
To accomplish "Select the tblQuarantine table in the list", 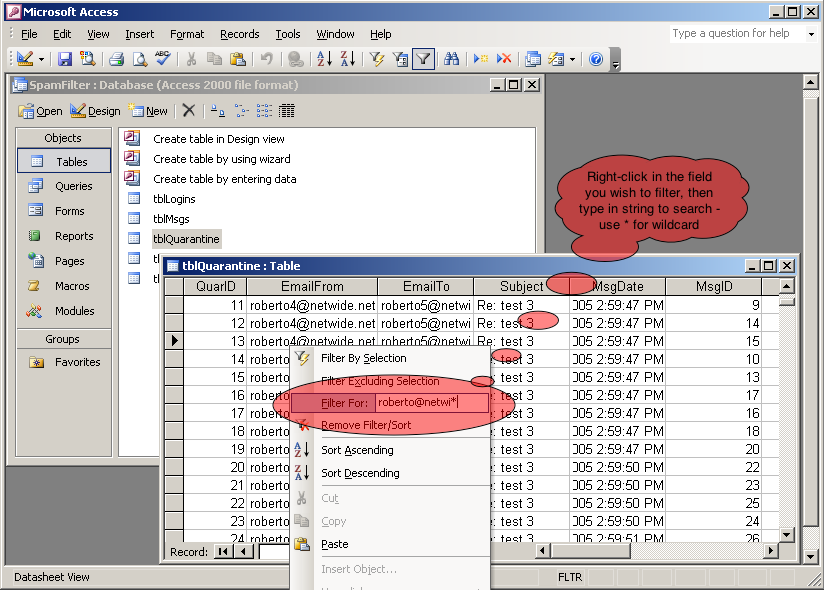I will point(186,239).
